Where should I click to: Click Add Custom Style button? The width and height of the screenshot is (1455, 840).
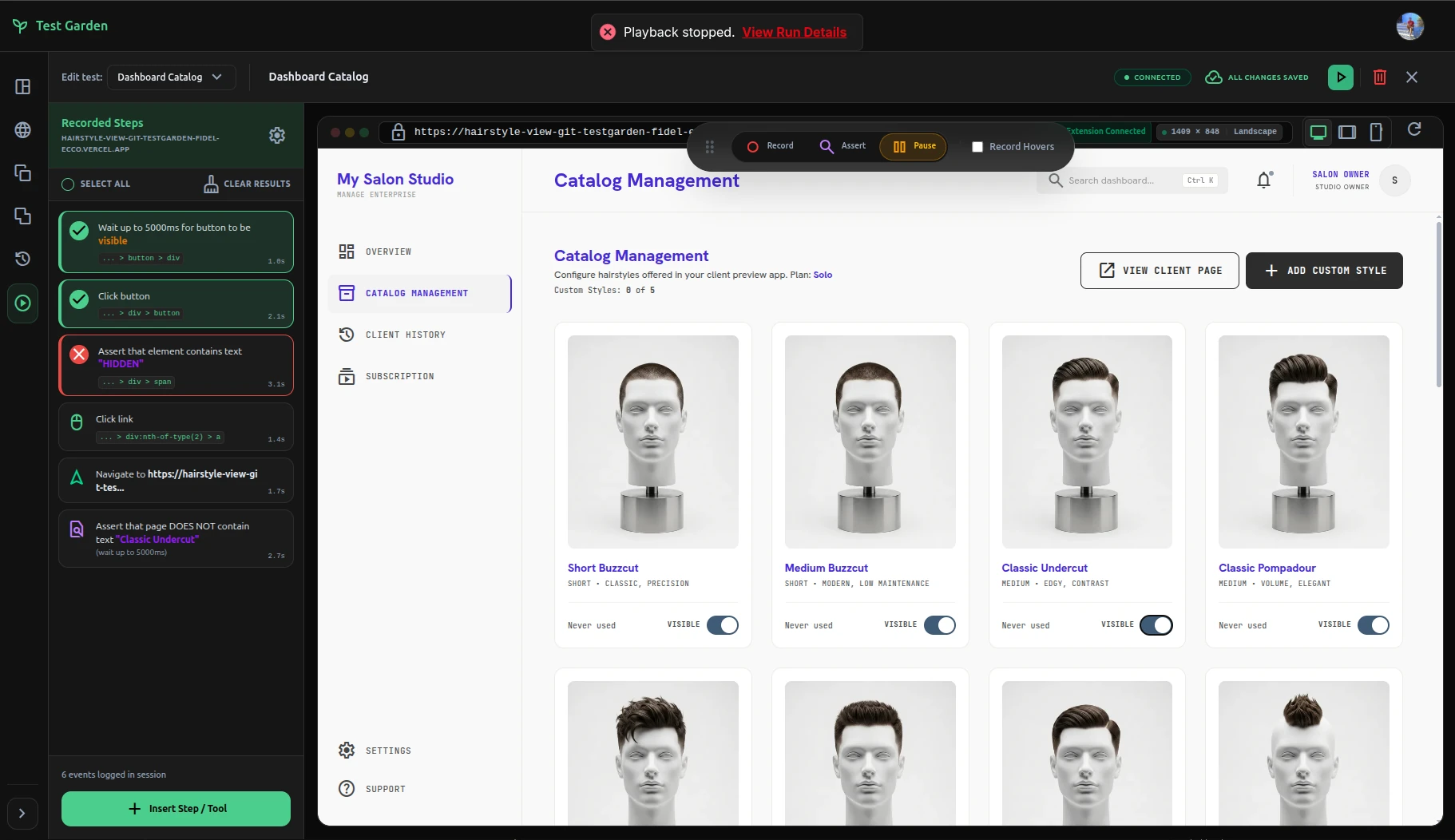click(1324, 271)
